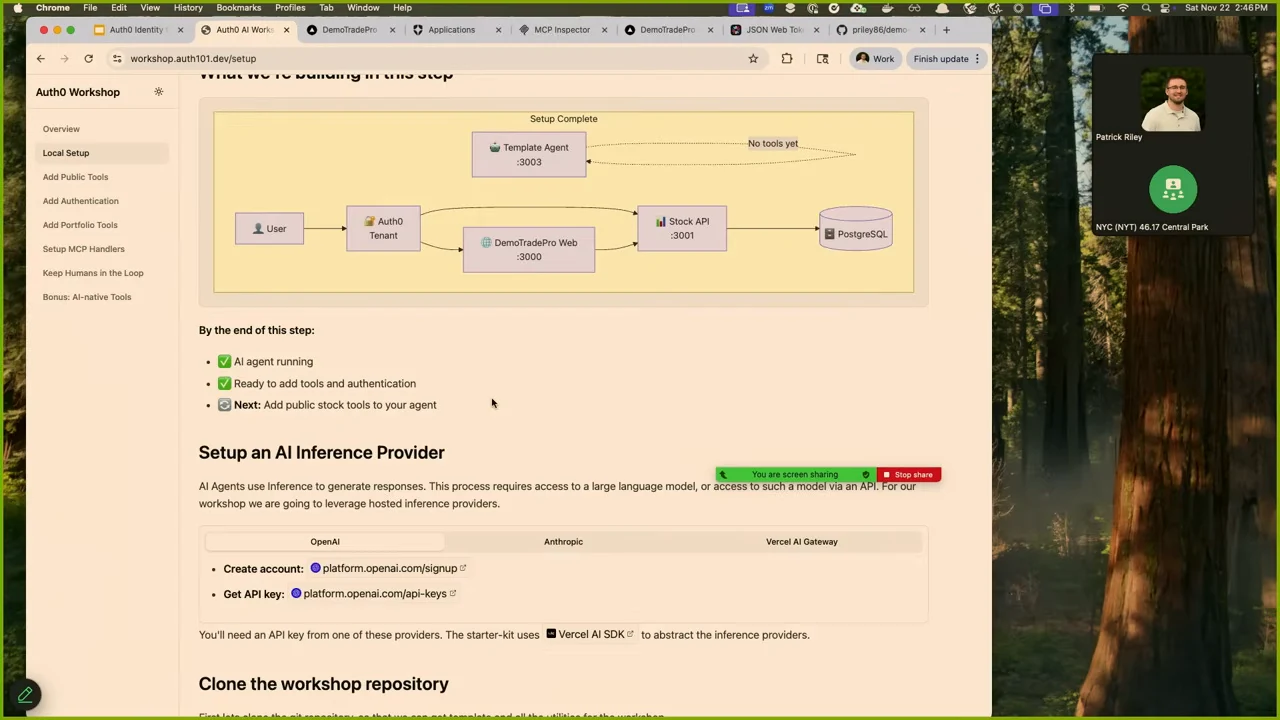
Task: Click the pencil annotate icon at bottom left
Action: coord(25,695)
